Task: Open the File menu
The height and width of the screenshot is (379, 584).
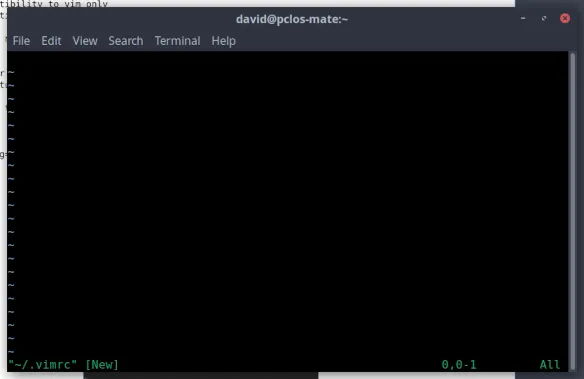Action: [x=21, y=41]
